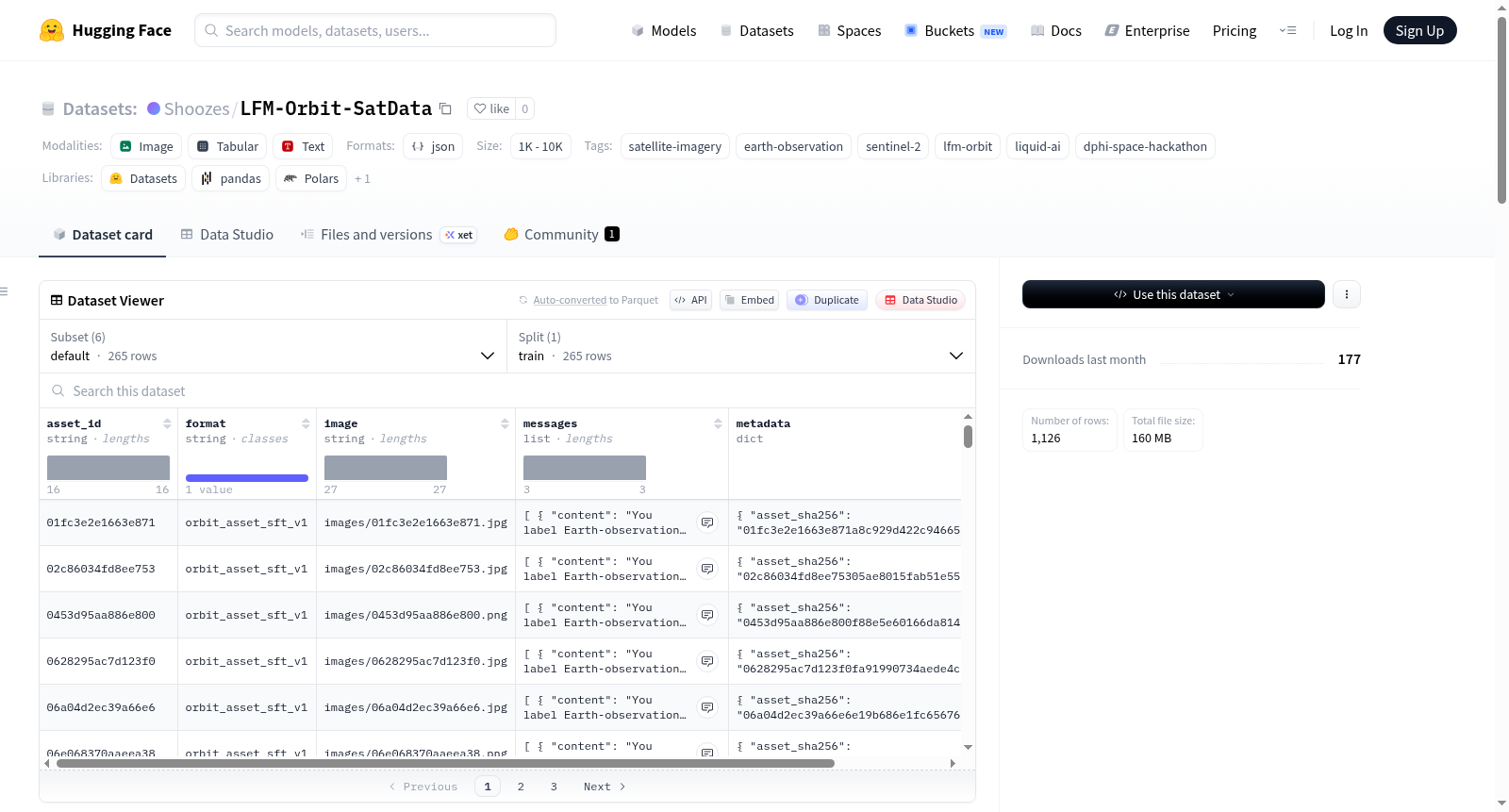Open the navigation overflow menu icon
The image size is (1509, 812).
click(1287, 30)
